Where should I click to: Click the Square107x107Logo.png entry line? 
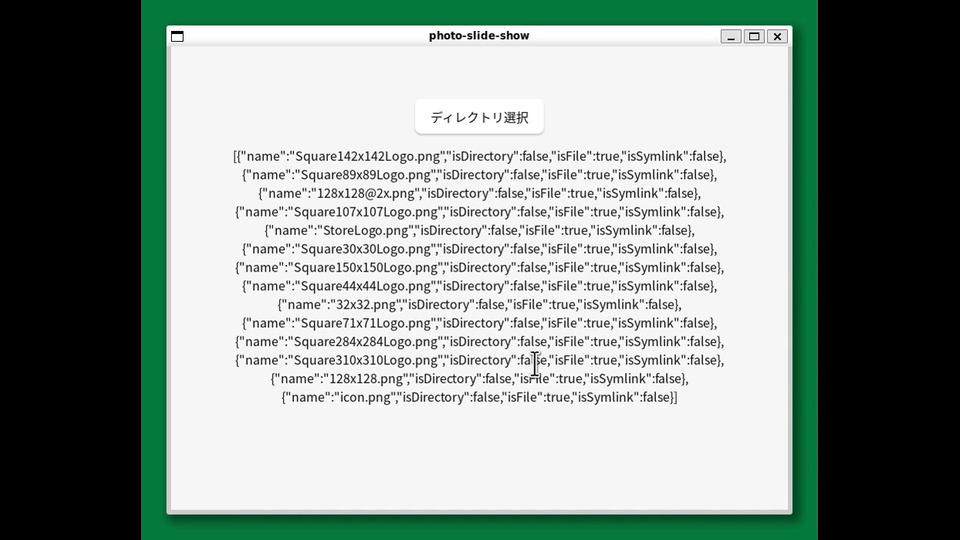coord(479,212)
